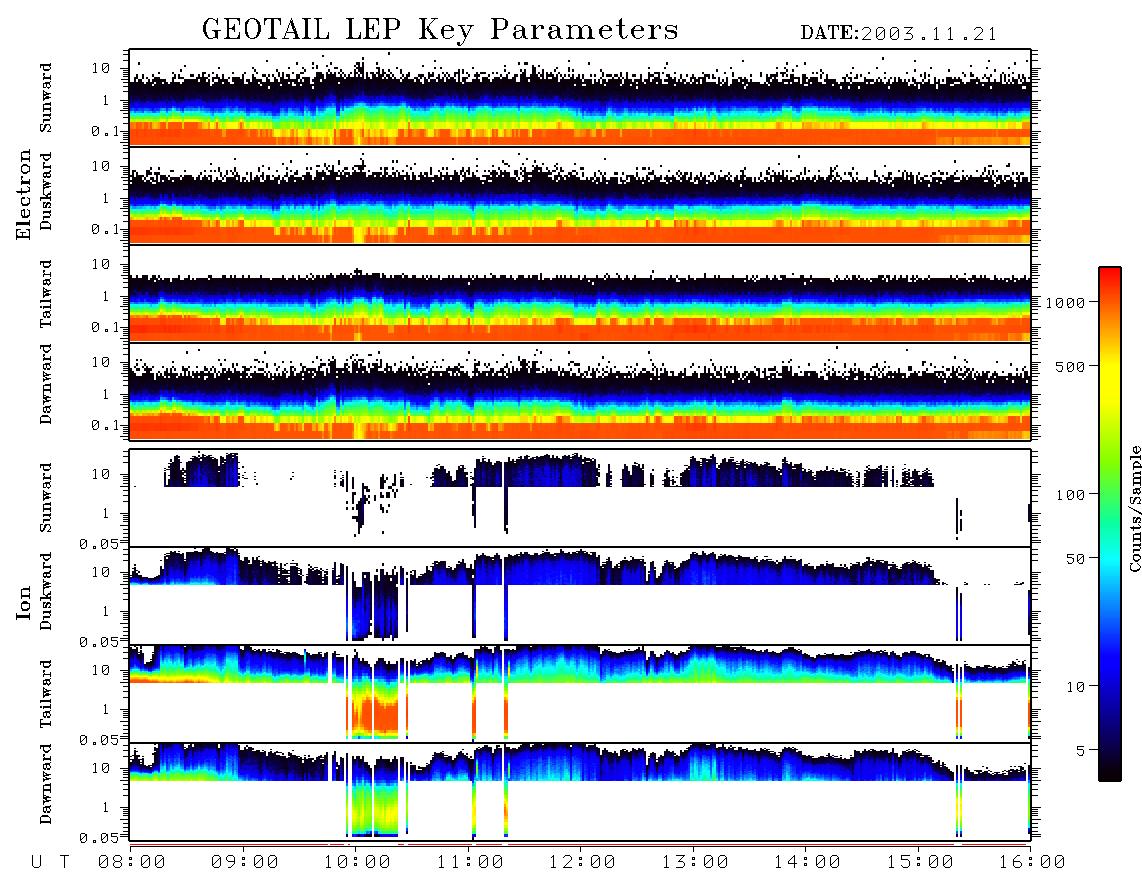1142x880 pixels.
Task: Select the Ion "Tailward" panel label
Action: coord(46,694)
